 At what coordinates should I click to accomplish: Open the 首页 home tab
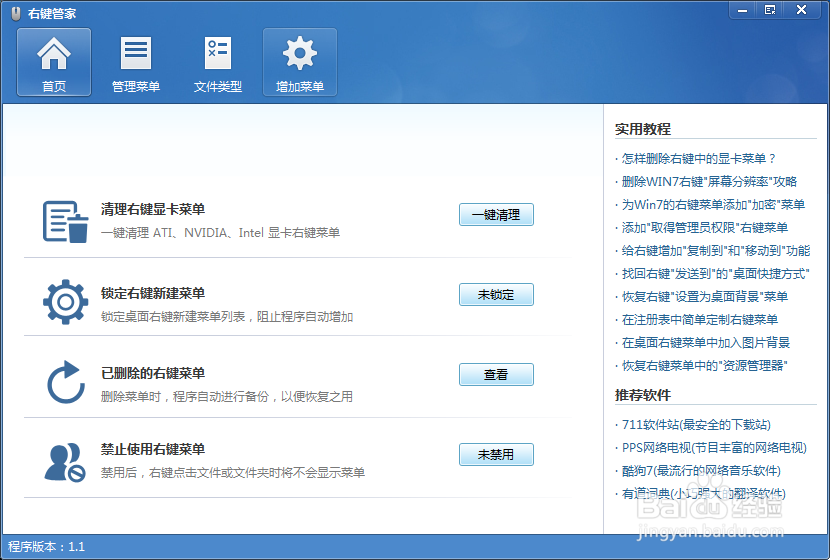54,62
